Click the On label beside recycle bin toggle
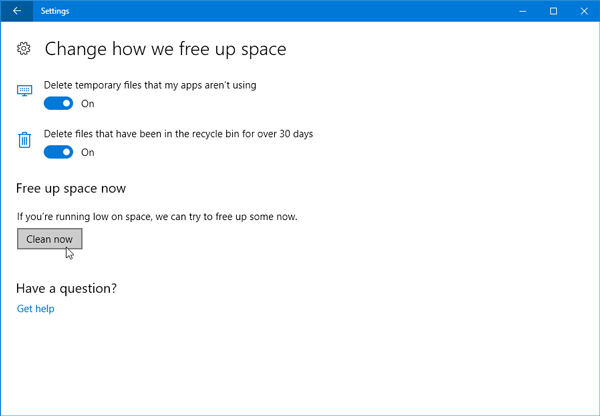This screenshot has width=600, height=416. pos(88,152)
